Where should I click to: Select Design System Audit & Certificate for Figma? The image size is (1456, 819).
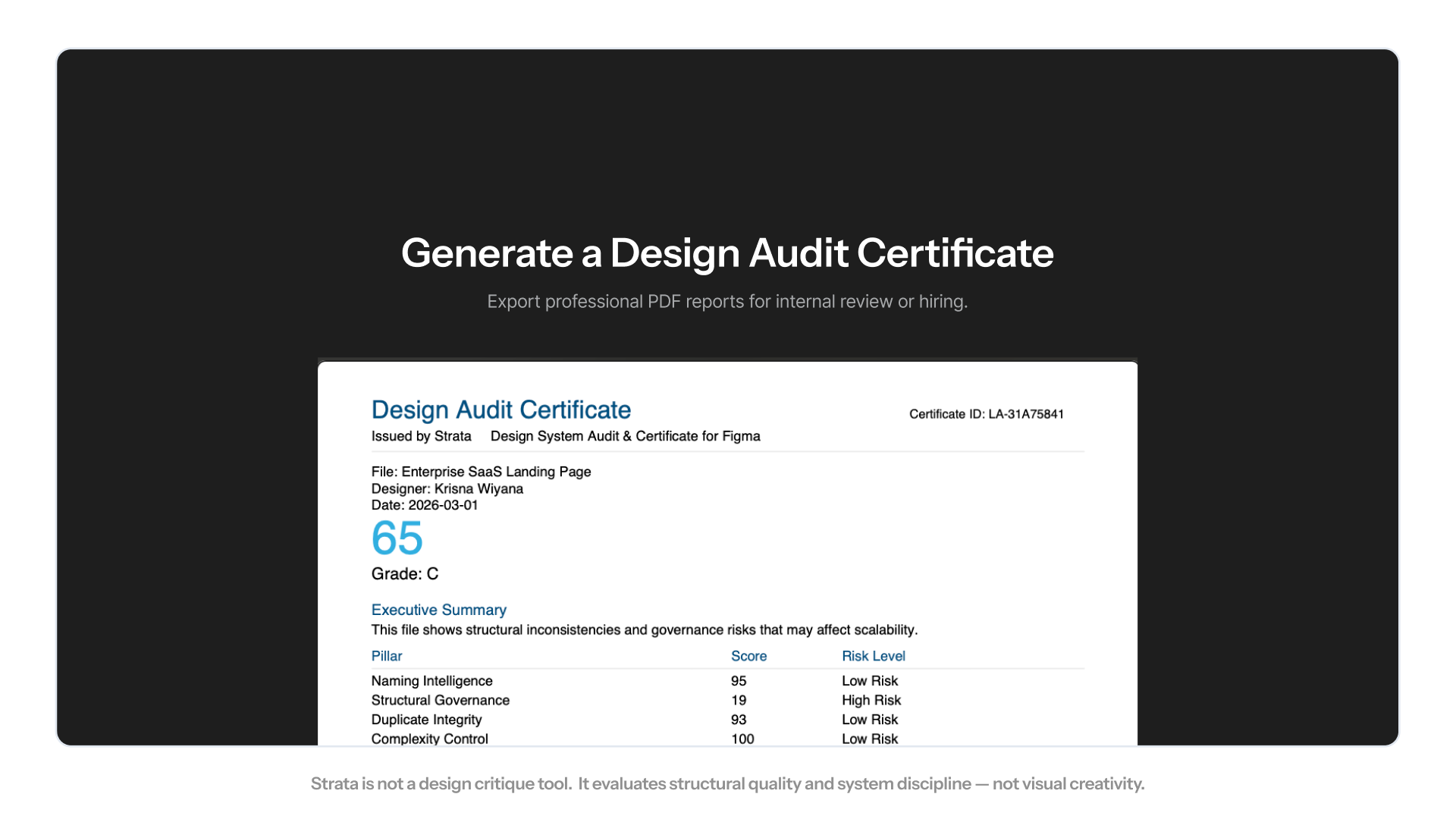(x=624, y=436)
